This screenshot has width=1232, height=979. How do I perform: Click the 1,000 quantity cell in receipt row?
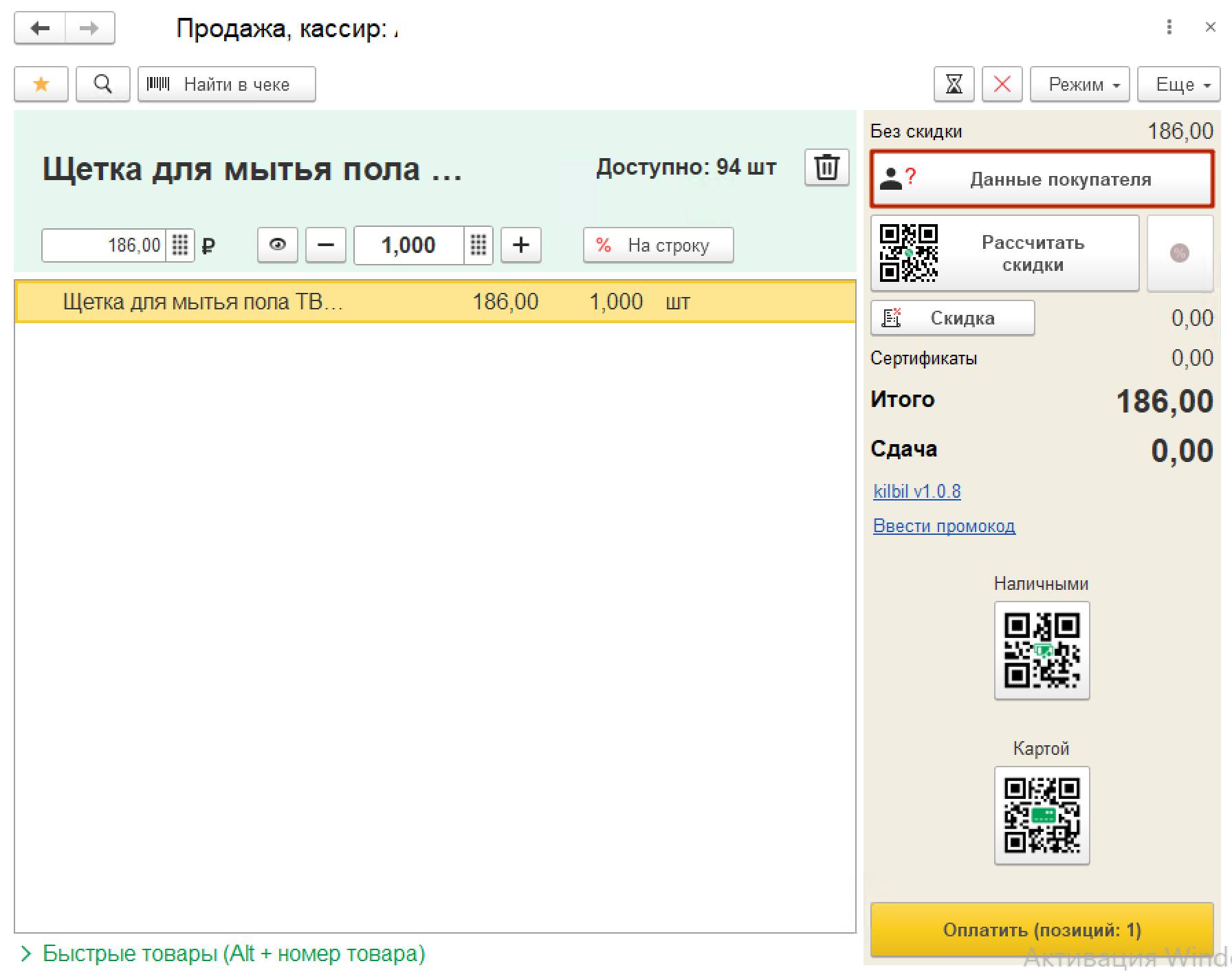[616, 302]
